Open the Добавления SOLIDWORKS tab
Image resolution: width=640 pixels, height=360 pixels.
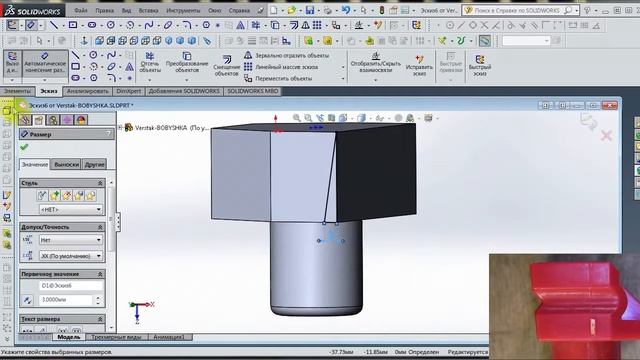[184, 91]
